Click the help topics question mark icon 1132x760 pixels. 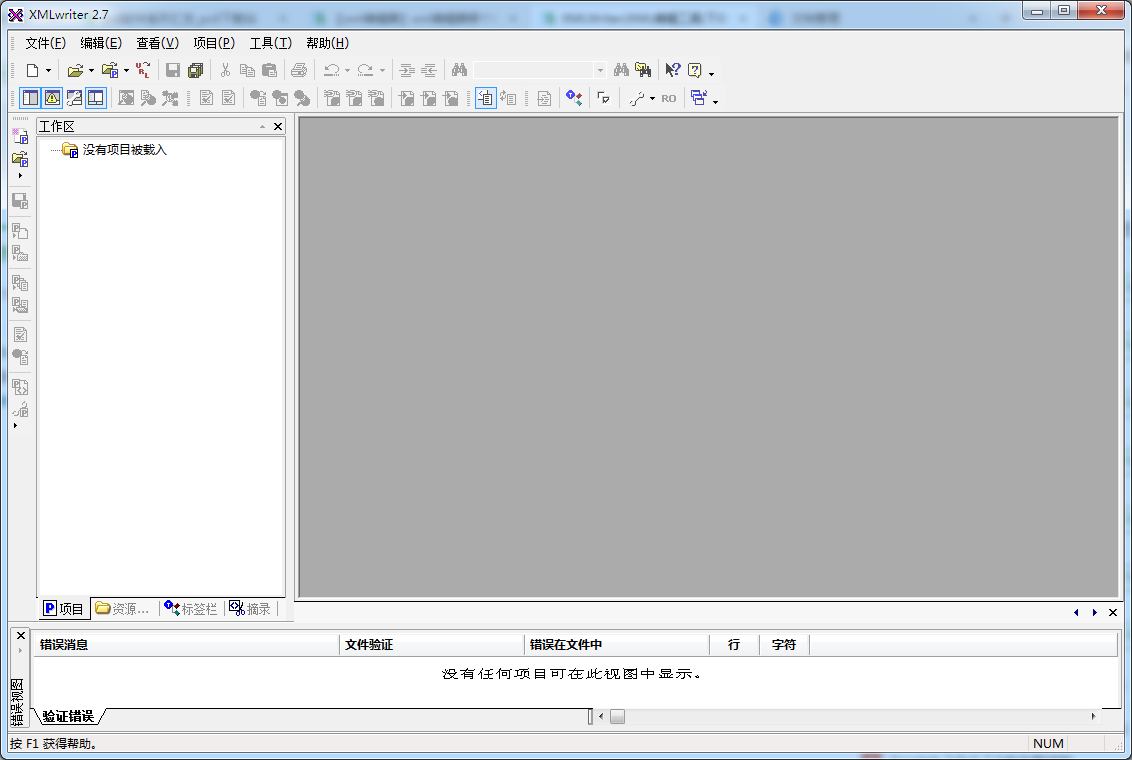coord(695,70)
